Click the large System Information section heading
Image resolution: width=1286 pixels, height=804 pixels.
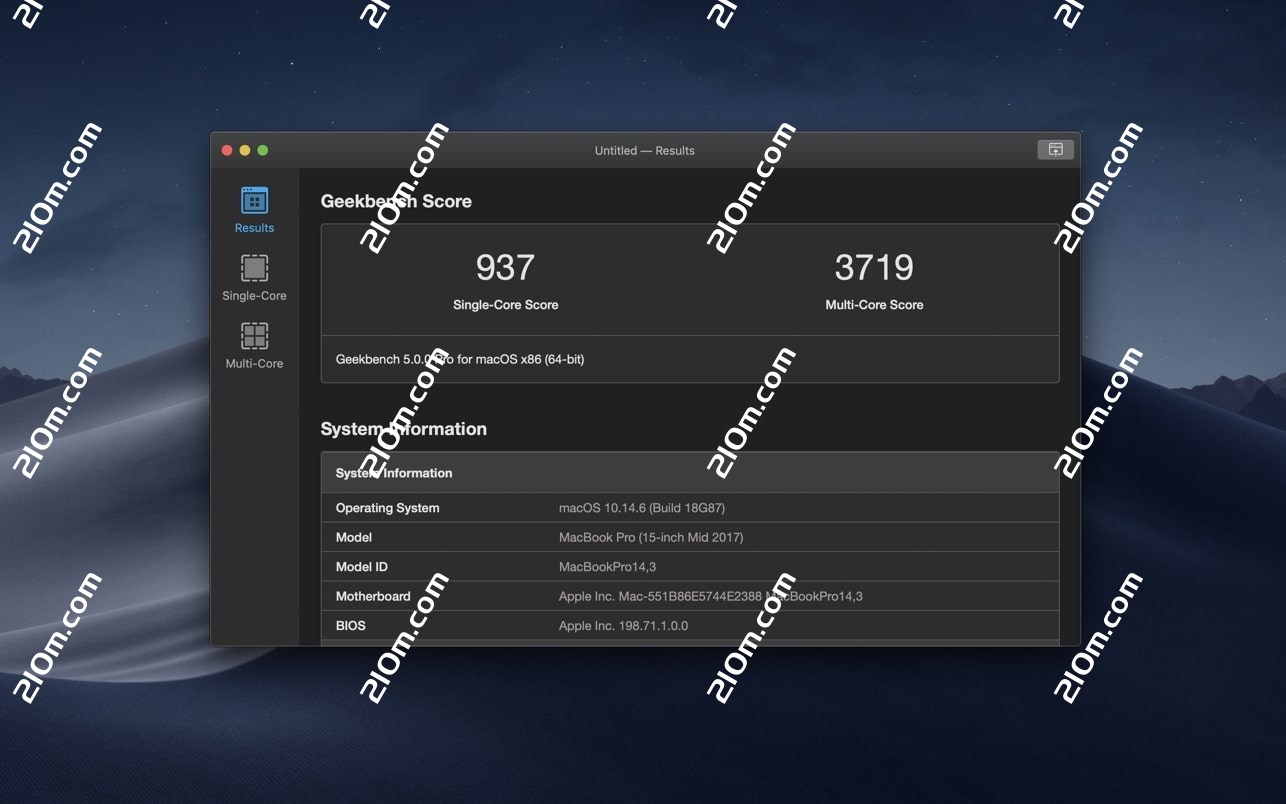tap(403, 429)
